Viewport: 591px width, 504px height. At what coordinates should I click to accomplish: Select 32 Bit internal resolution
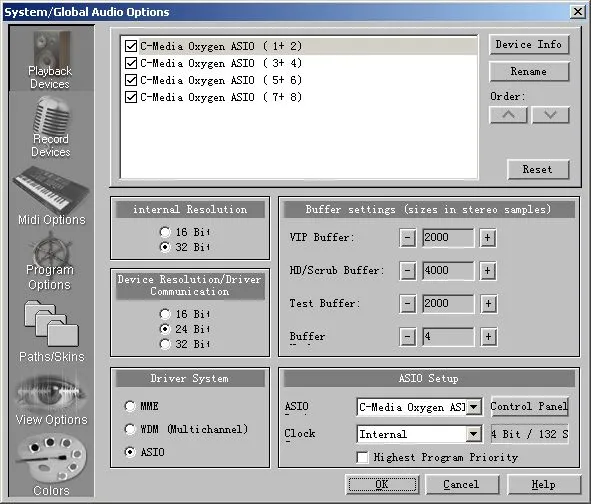(x=165, y=247)
